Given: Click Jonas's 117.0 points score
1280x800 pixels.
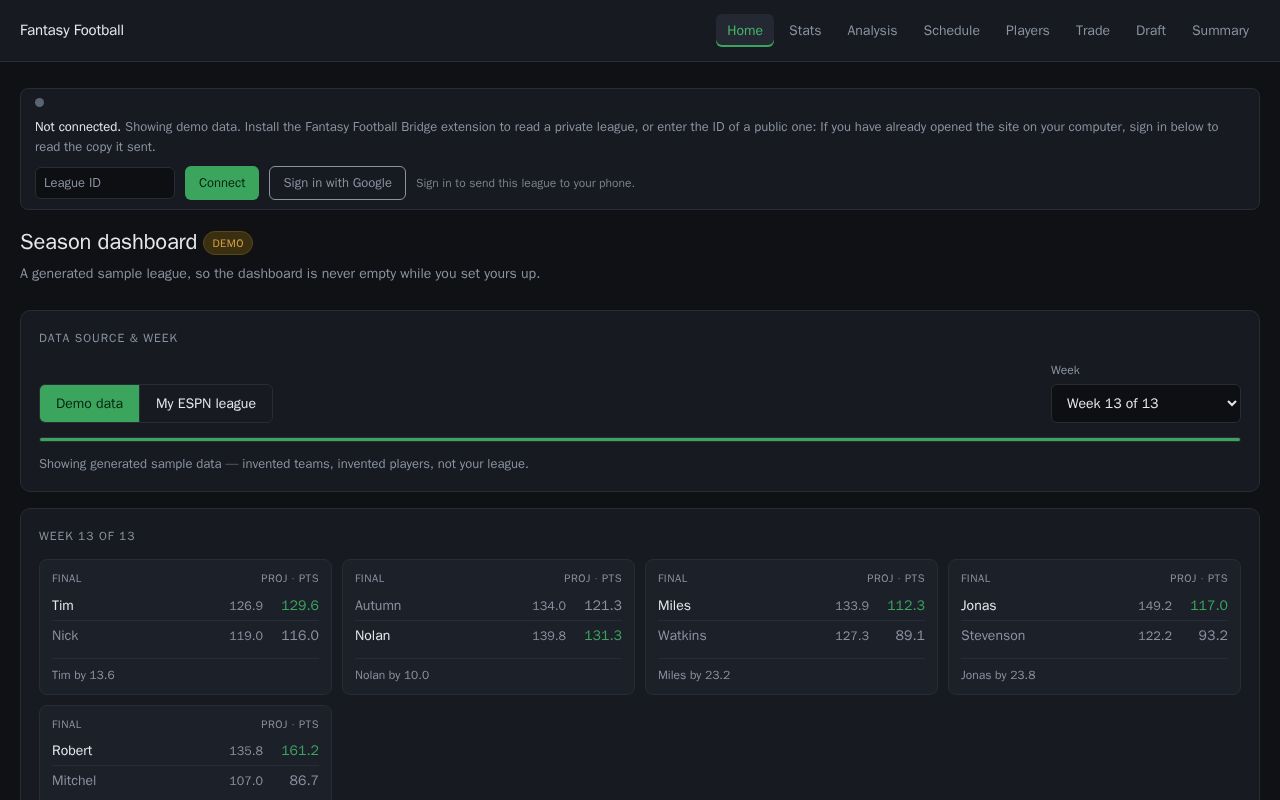Looking at the screenshot, I should tap(1209, 605).
